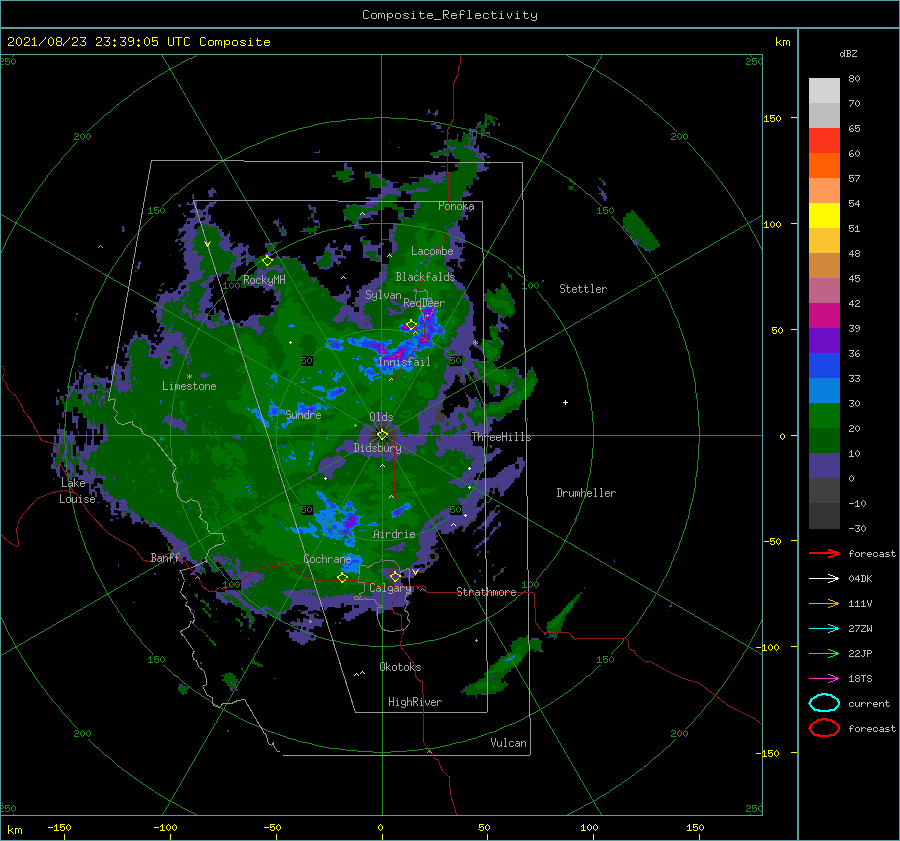
Task: Click the HighRiver city label
Action: click(x=415, y=702)
